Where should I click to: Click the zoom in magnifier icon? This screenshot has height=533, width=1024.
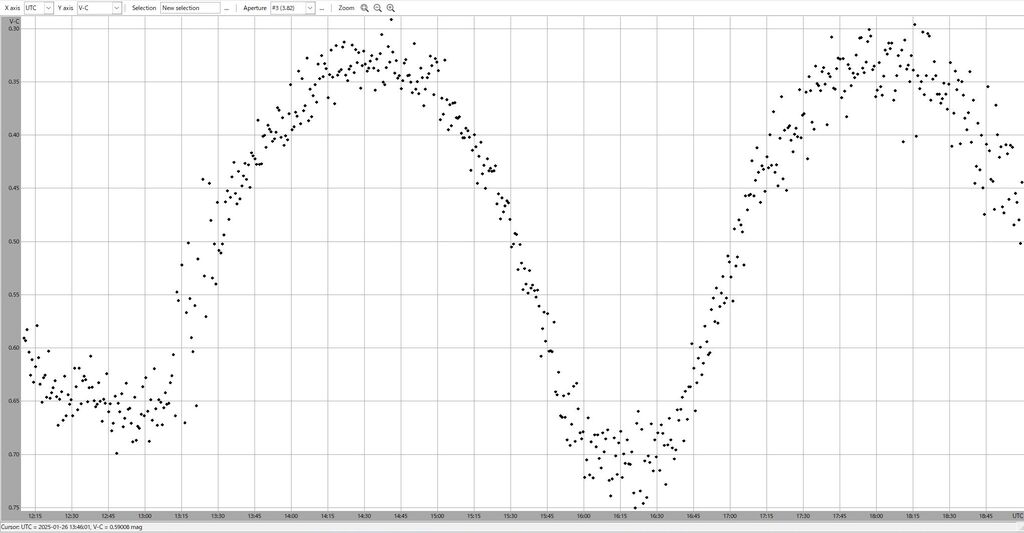click(391, 8)
